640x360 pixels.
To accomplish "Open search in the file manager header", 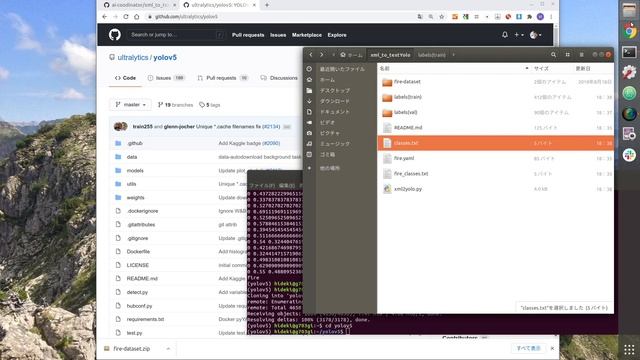I will click(x=553, y=55).
